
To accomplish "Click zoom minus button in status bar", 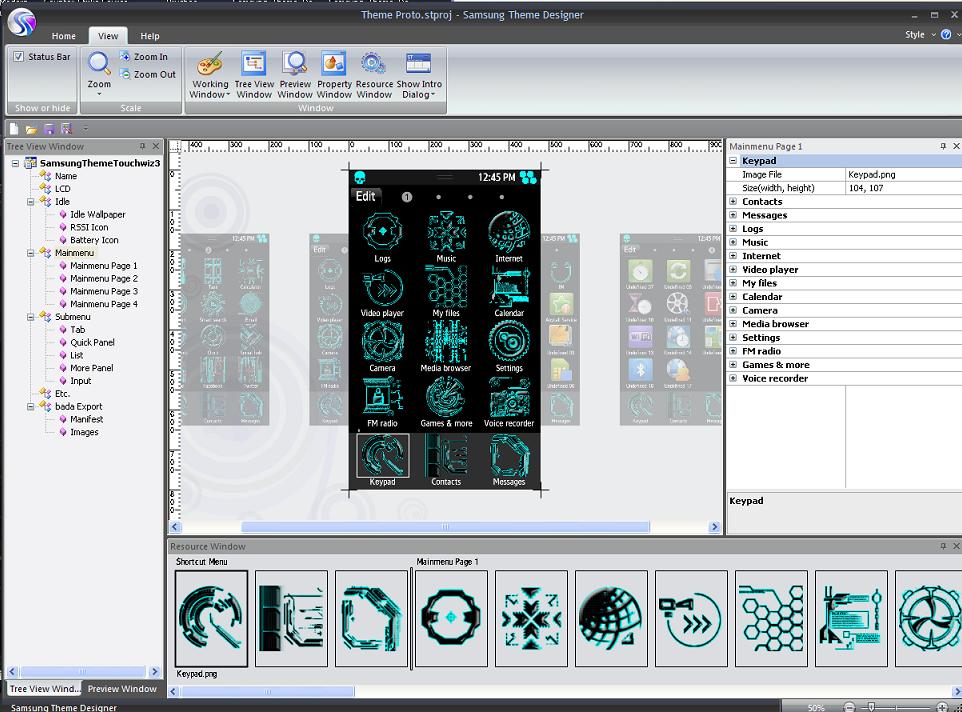I will pos(849,707).
